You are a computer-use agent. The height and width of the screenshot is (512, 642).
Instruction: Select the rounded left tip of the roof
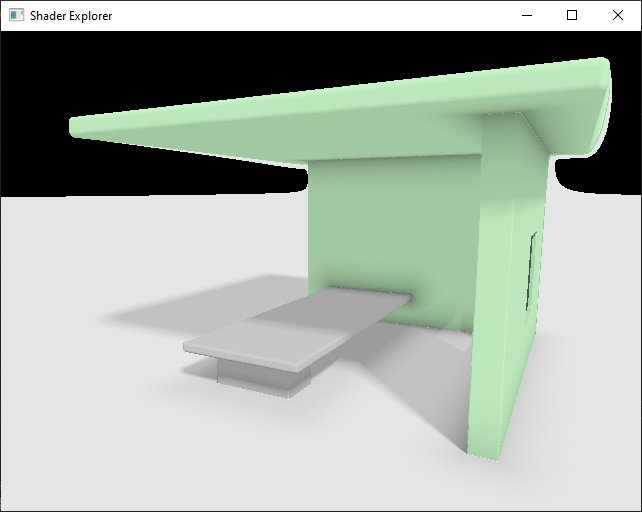click(x=76, y=126)
